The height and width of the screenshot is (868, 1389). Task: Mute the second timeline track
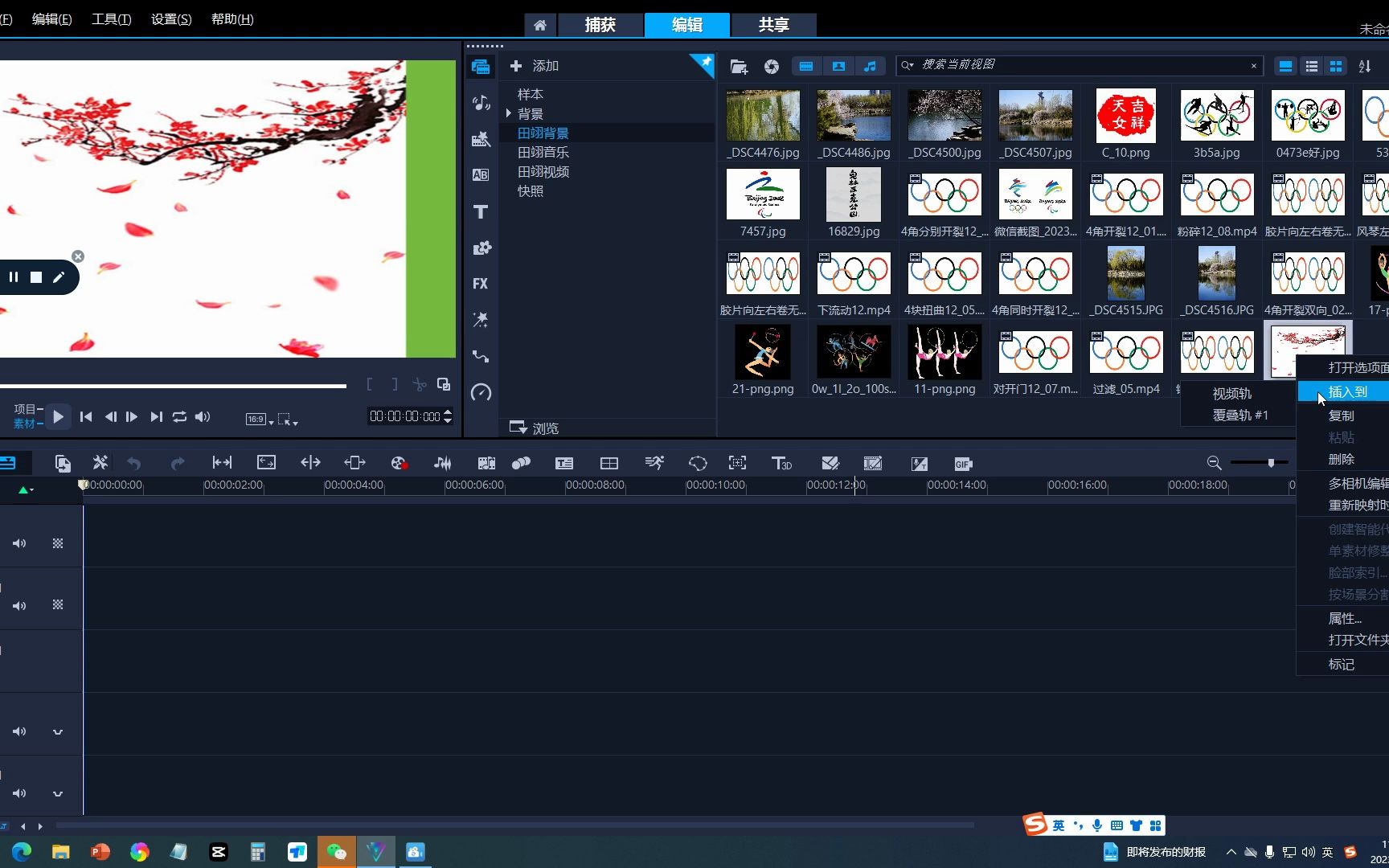(19, 605)
